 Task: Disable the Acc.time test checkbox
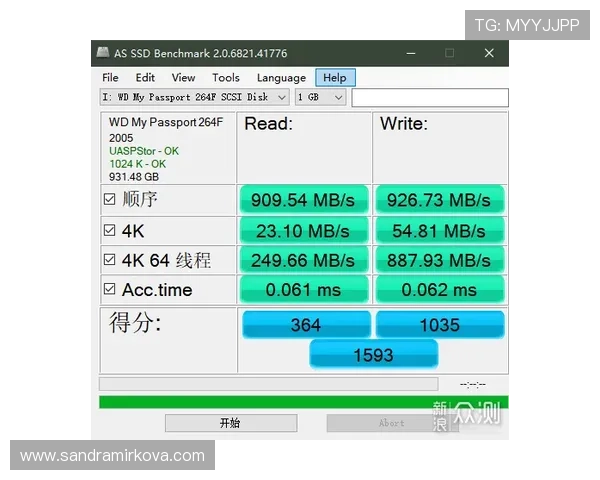110,290
